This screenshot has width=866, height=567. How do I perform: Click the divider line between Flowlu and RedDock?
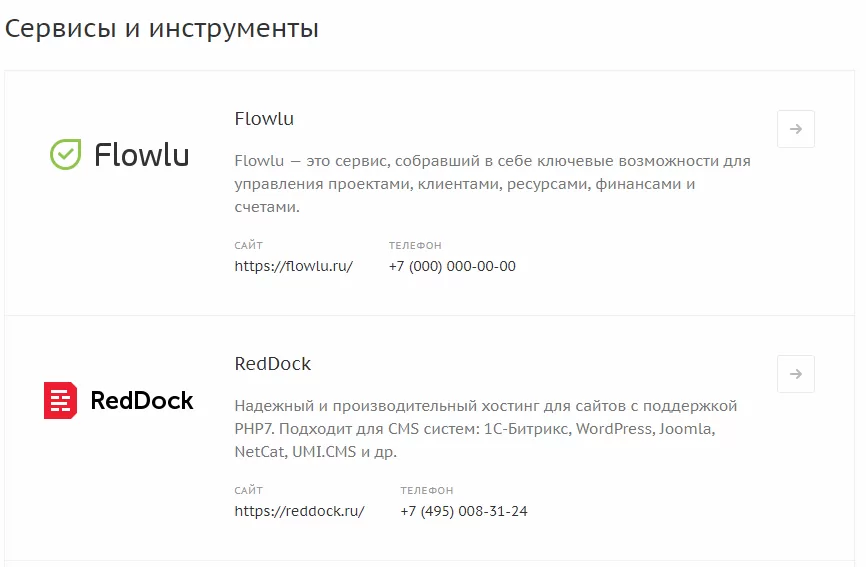click(430, 316)
